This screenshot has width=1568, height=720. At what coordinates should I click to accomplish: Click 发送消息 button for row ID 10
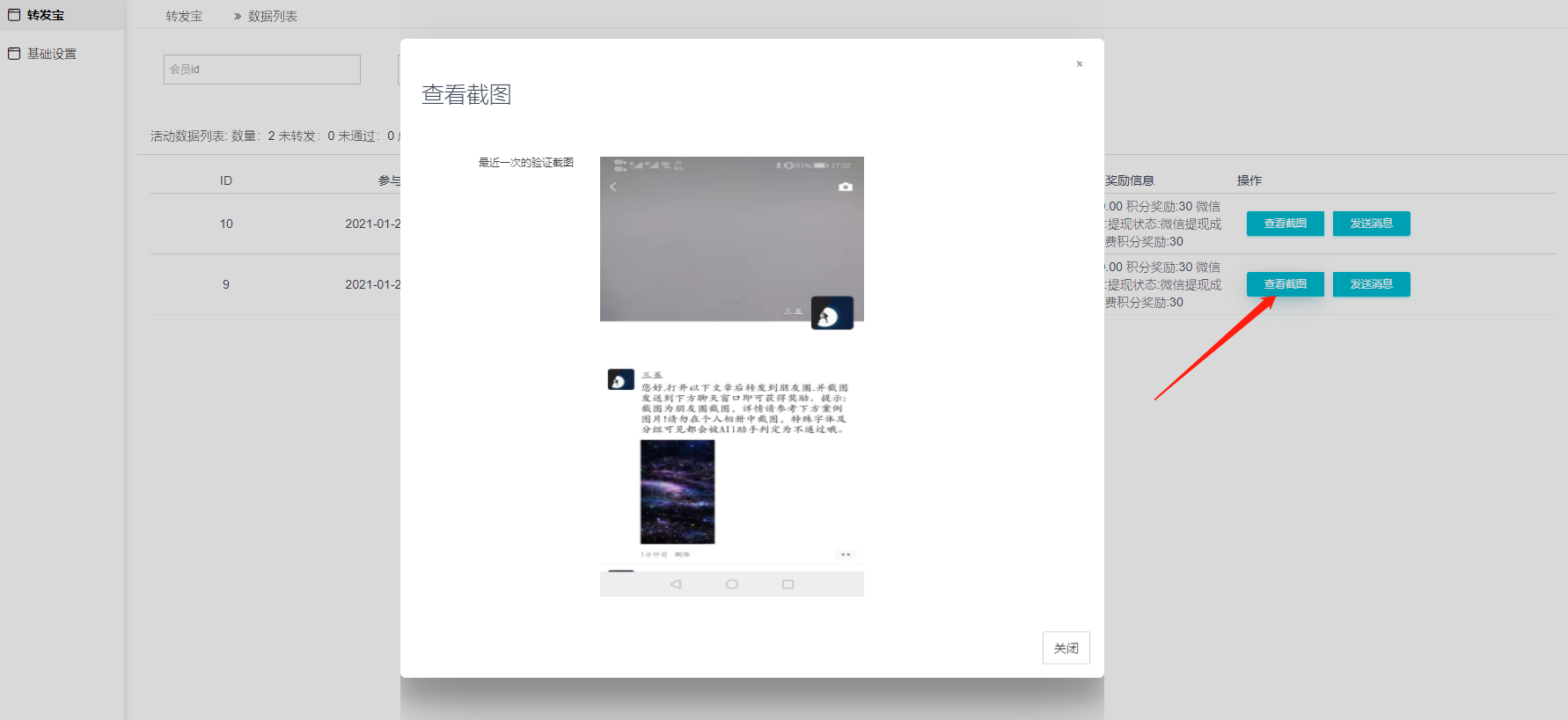(1372, 224)
